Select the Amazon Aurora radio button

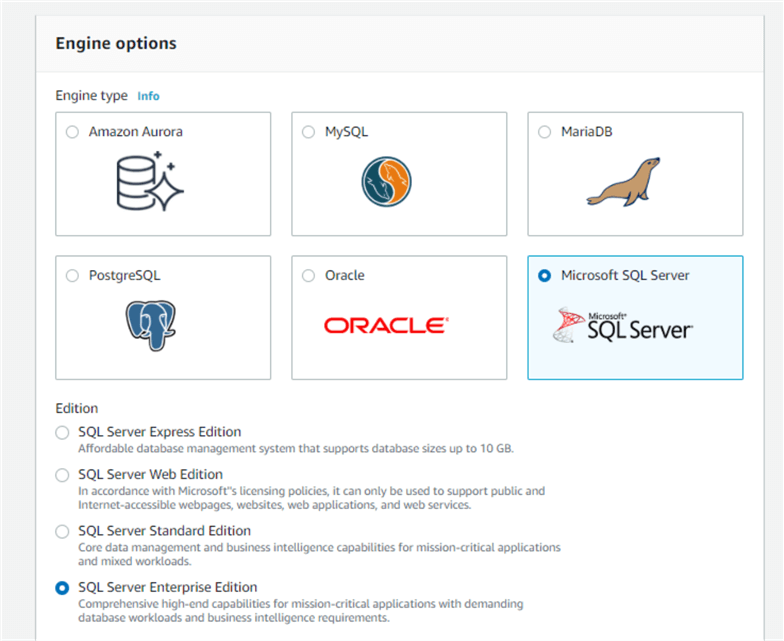[x=72, y=132]
